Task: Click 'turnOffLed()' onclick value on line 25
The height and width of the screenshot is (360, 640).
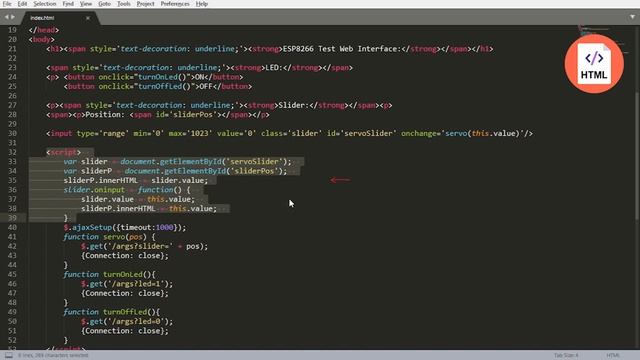Action: click(167, 87)
